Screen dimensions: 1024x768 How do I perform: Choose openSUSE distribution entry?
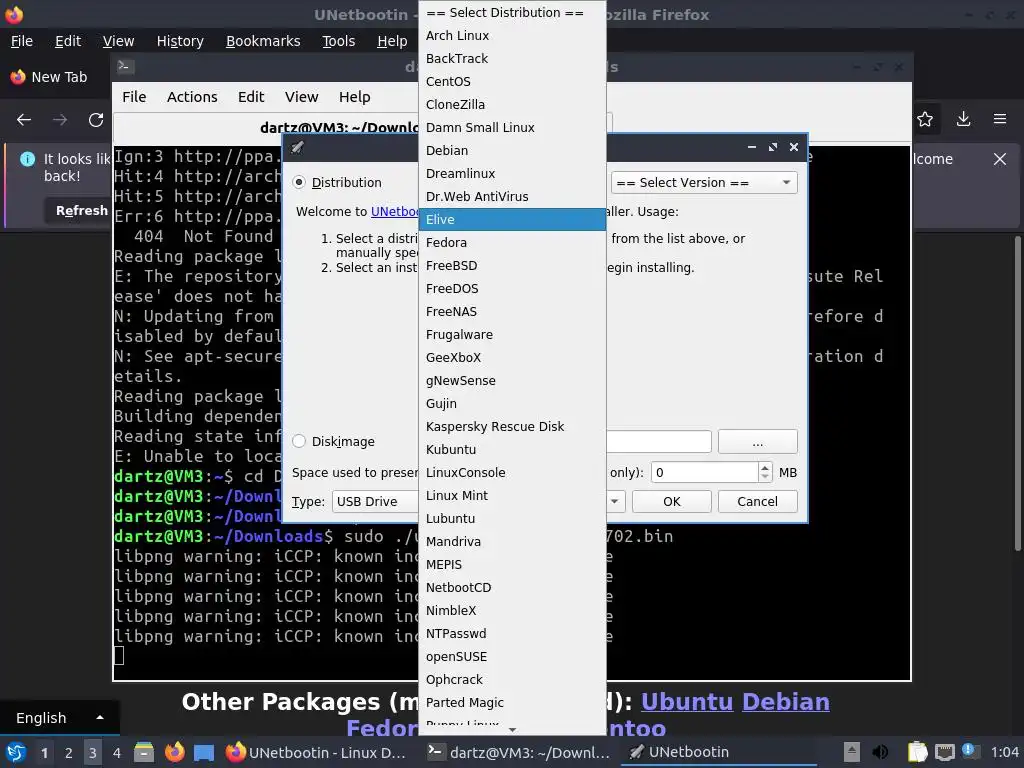click(512, 656)
